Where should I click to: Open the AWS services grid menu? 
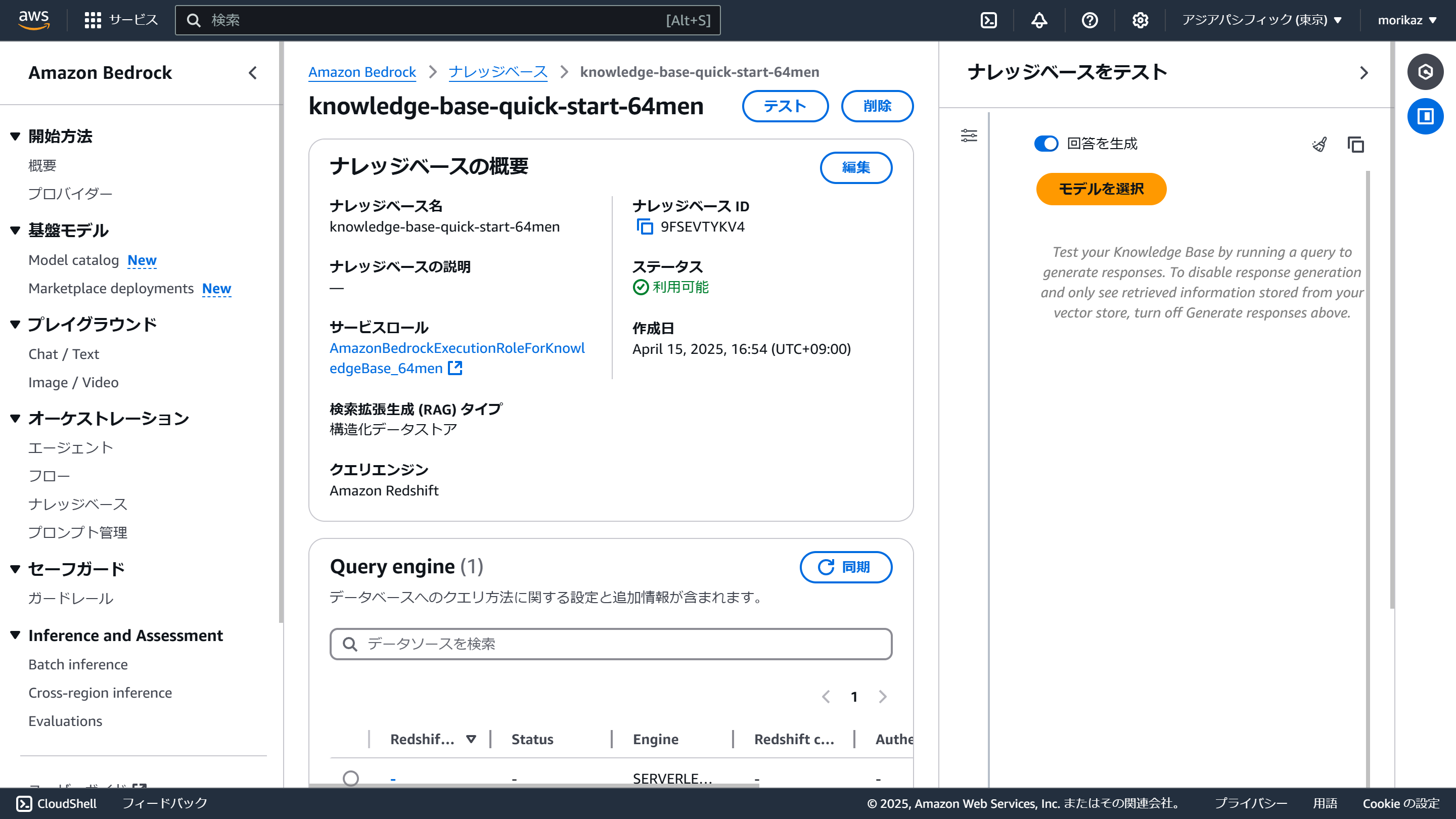92,20
